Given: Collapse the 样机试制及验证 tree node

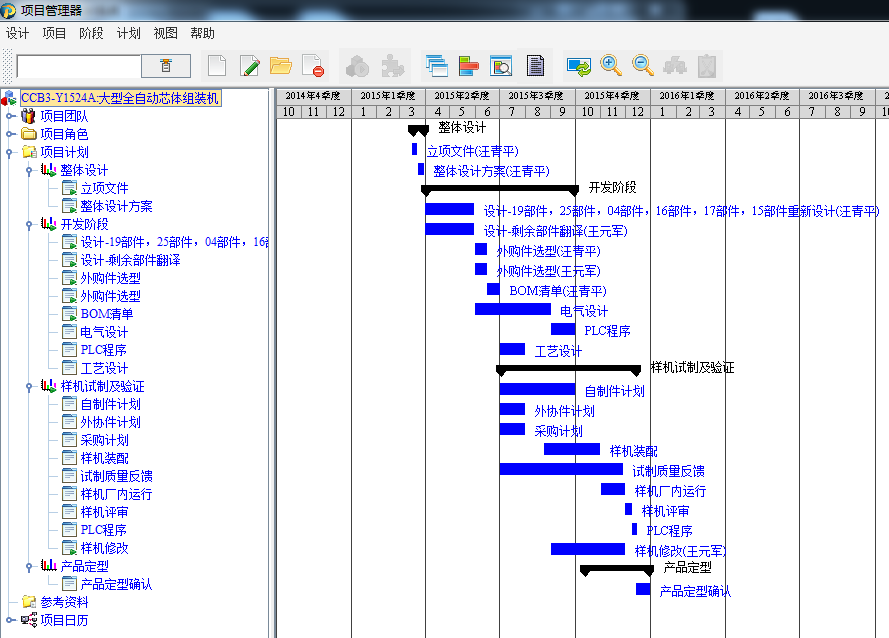Looking at the screenshot, I should click(x=30, y=386).
